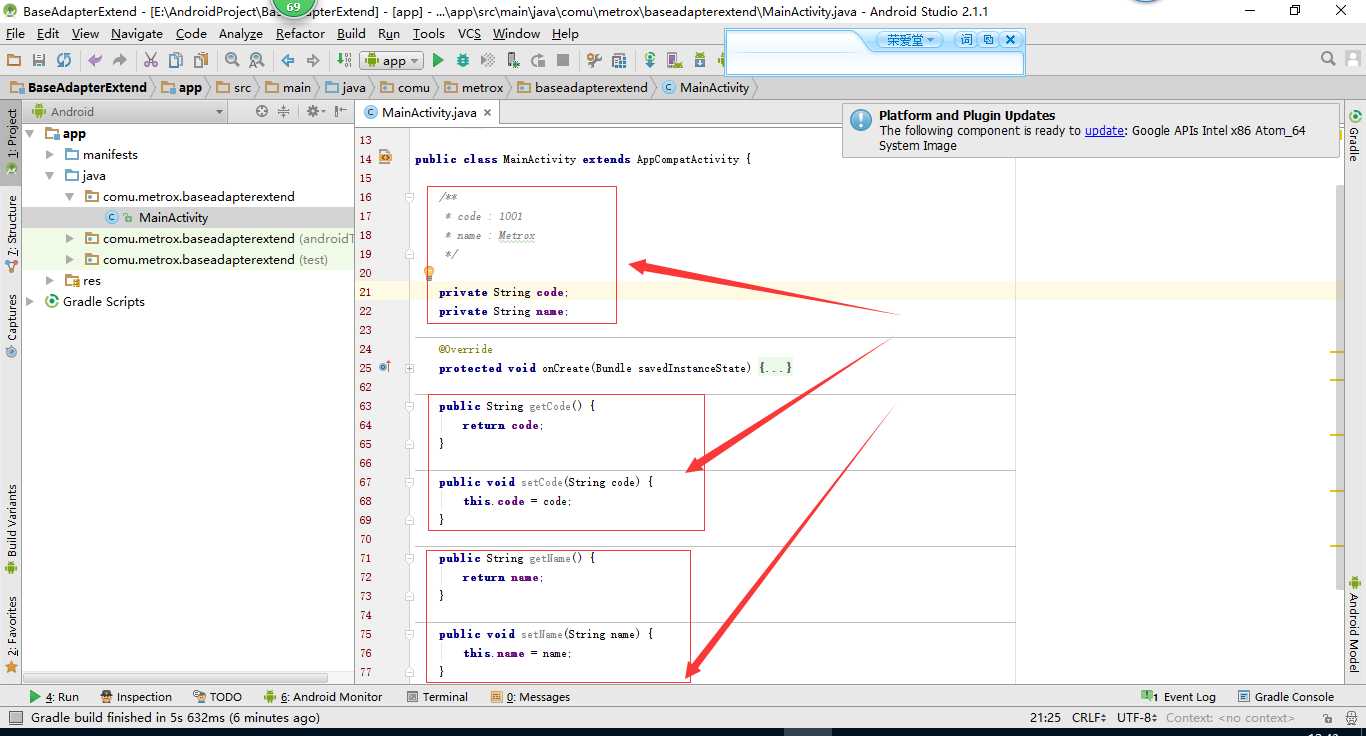Expand the androidTest package node

pos(69,238)
